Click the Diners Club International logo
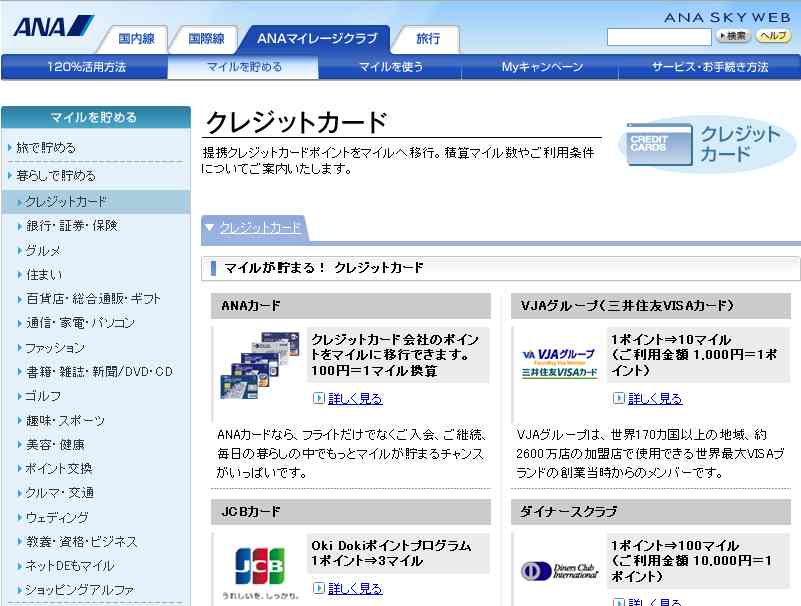Image resolution: width=801 pixels, height=606 pixels. [560, 571]
